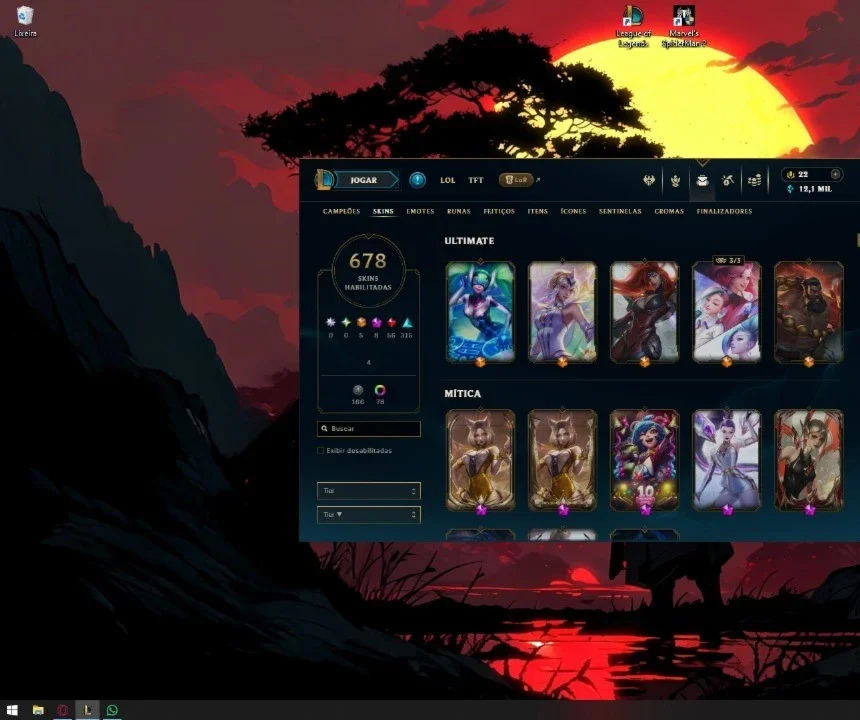Open the RUNAS tab

(459, 211)
